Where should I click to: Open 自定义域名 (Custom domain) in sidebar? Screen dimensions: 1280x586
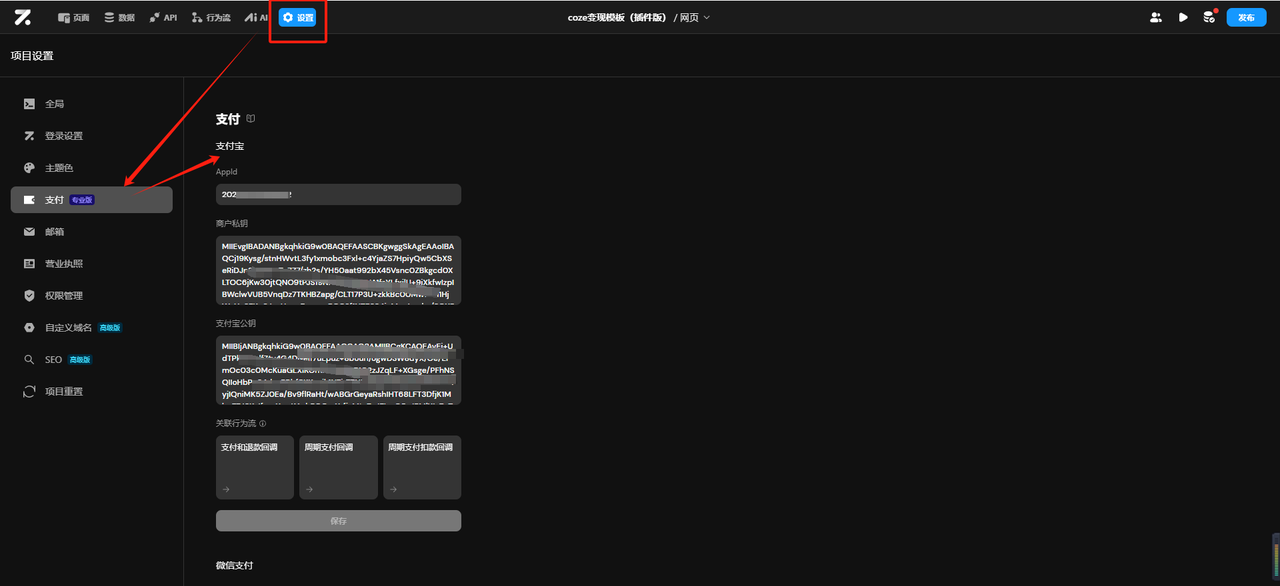click(92, 328)
